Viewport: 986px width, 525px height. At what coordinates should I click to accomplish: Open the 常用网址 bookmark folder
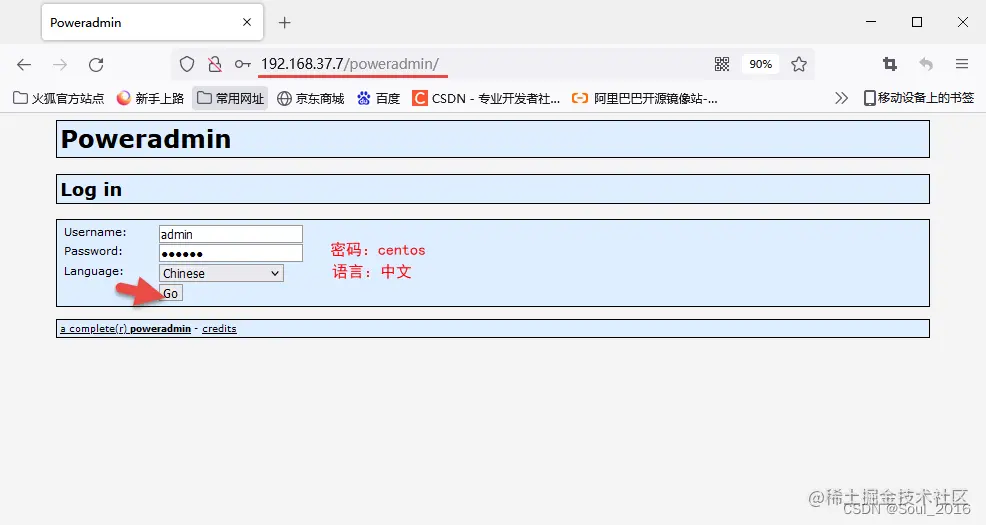pos(230,98)
